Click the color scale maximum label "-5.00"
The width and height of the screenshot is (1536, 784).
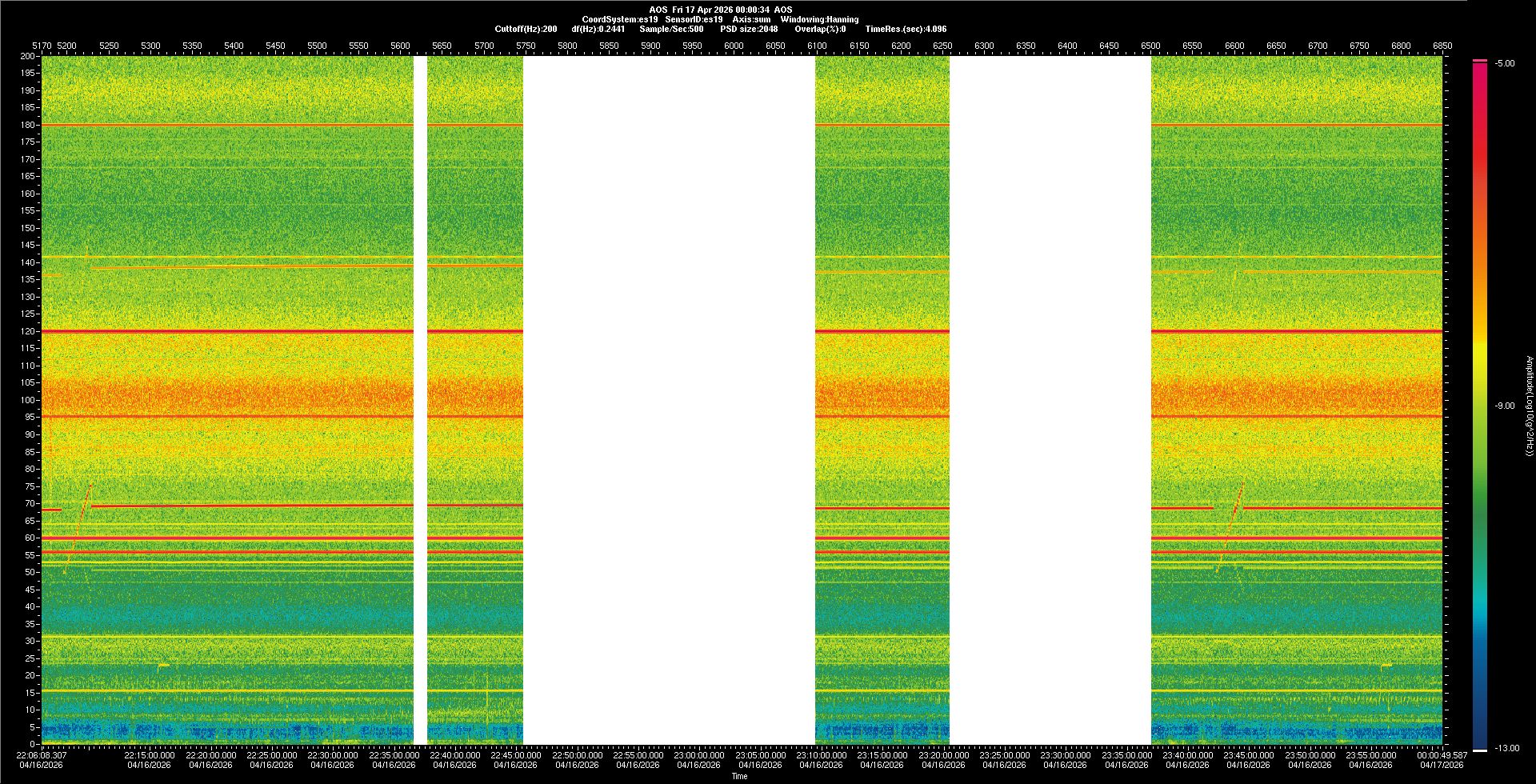pyautogui.click(x=1505, y=63)
